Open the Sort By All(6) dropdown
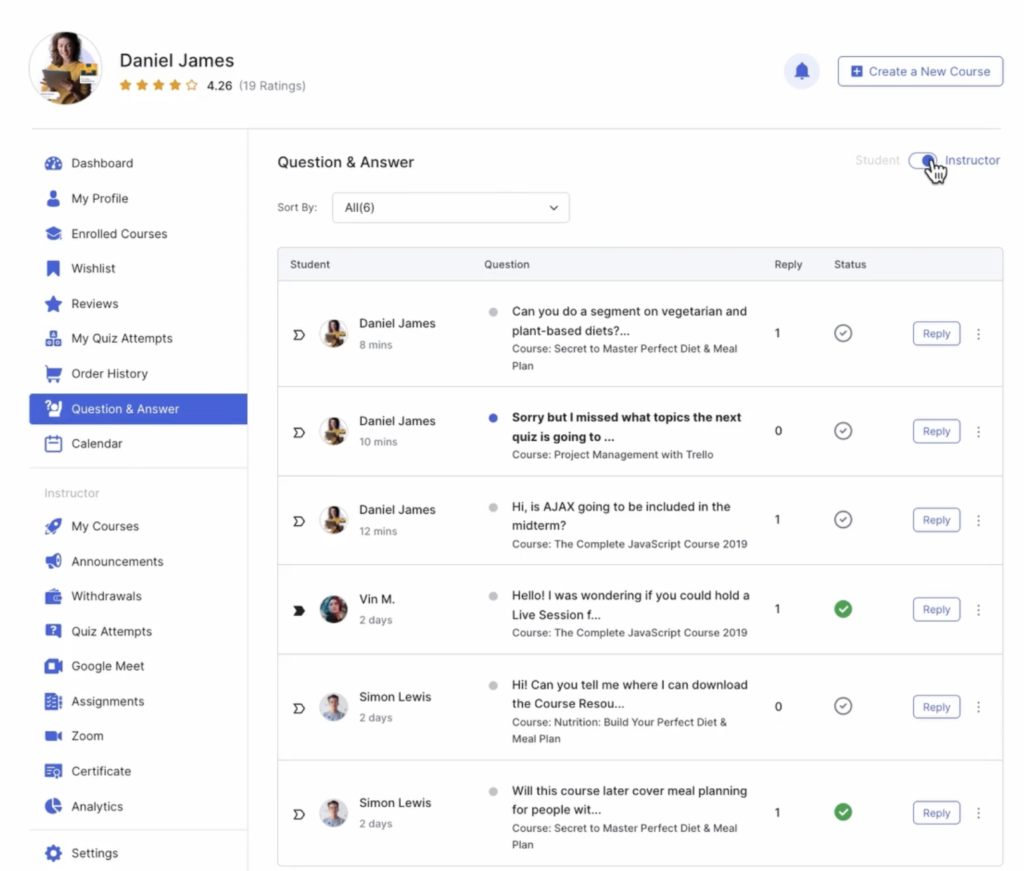Viewport: 1024px width, 871px height. pos(450,208)
